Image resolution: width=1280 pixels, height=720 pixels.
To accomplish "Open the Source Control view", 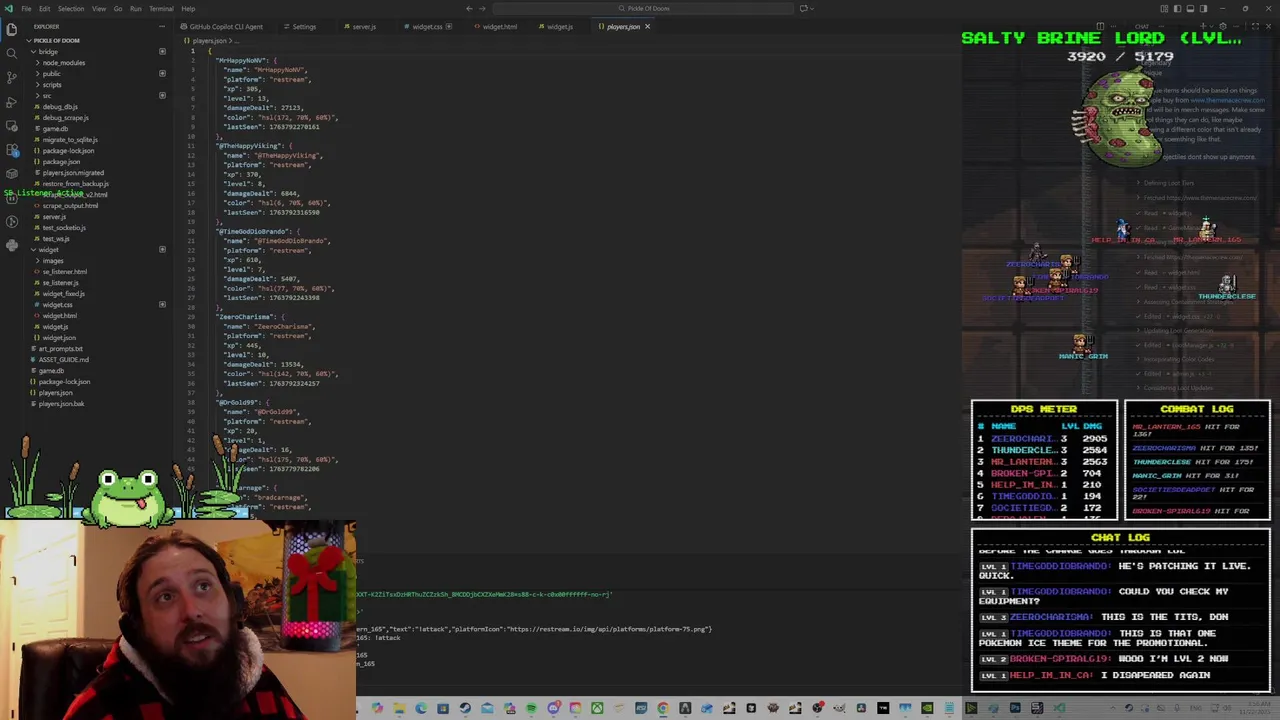I will [12, 77].
